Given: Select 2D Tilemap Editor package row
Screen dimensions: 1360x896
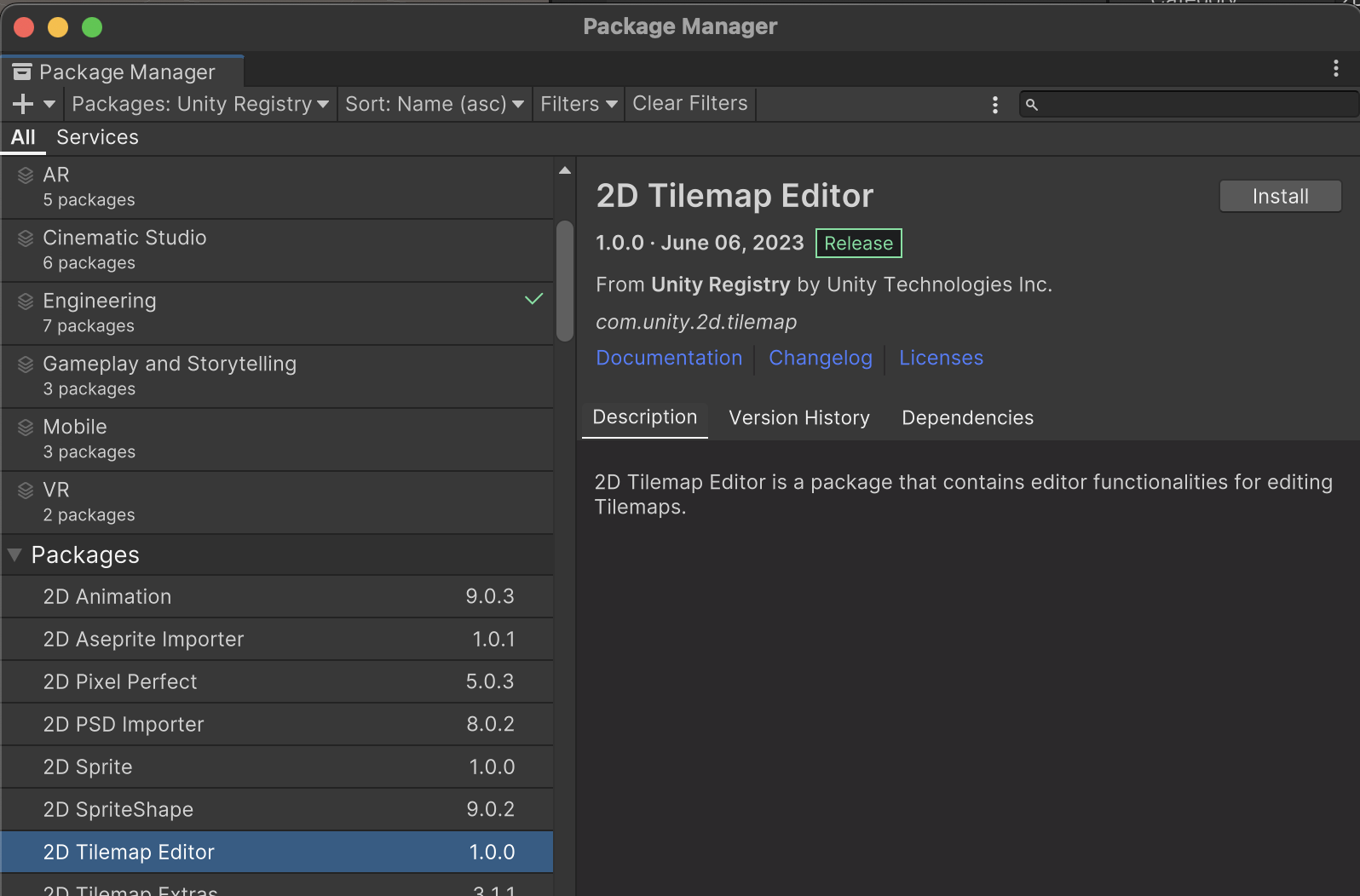Looking at the screenshot, I should pos(277,853).
